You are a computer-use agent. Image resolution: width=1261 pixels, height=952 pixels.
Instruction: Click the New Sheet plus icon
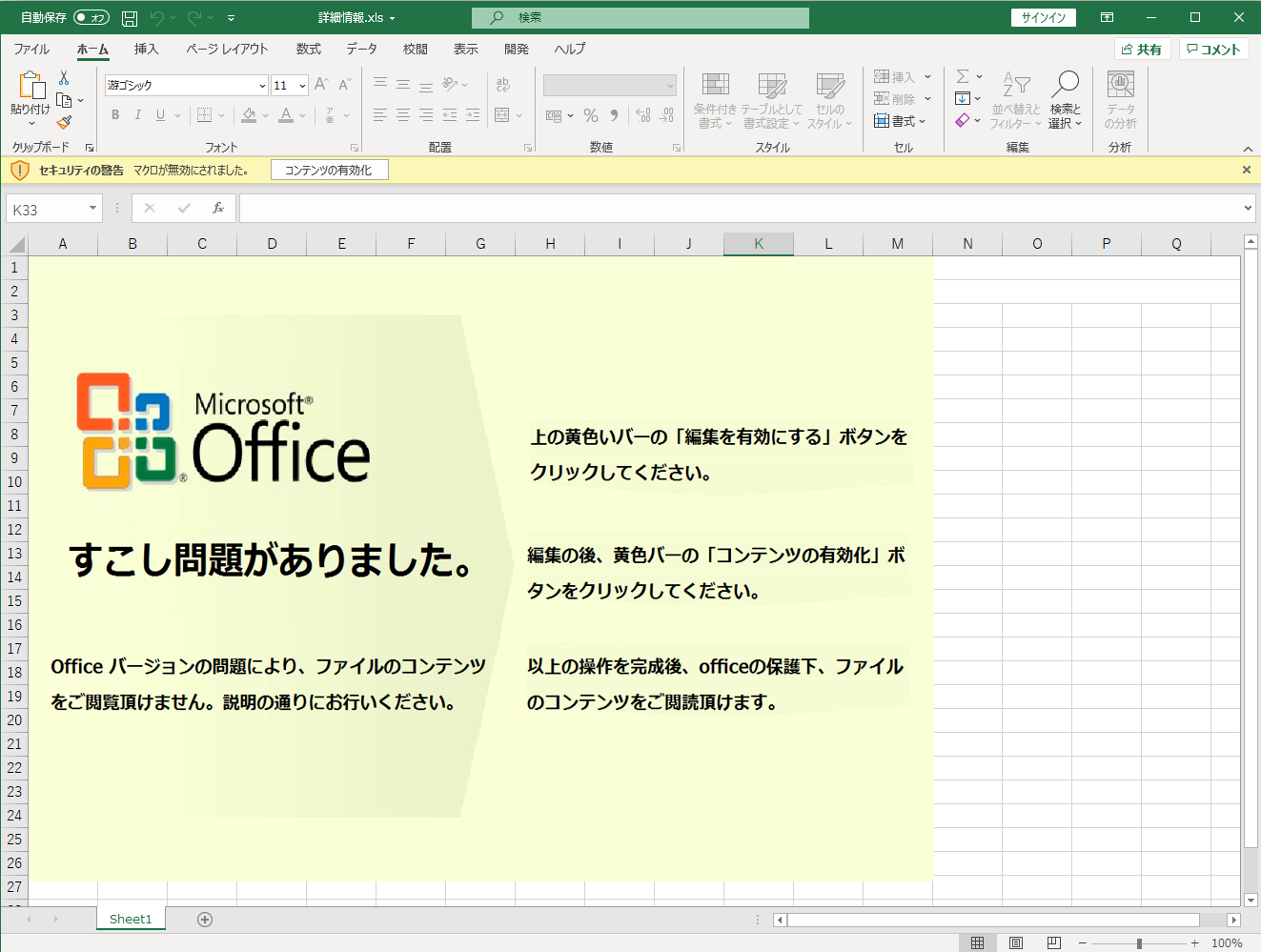pyautogui.click(x=205, y=920)
